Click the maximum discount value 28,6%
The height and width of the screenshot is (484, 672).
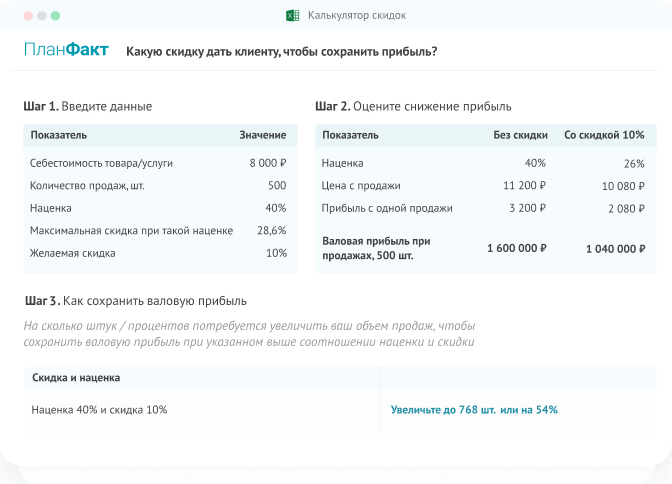click(x=271, y=230)
